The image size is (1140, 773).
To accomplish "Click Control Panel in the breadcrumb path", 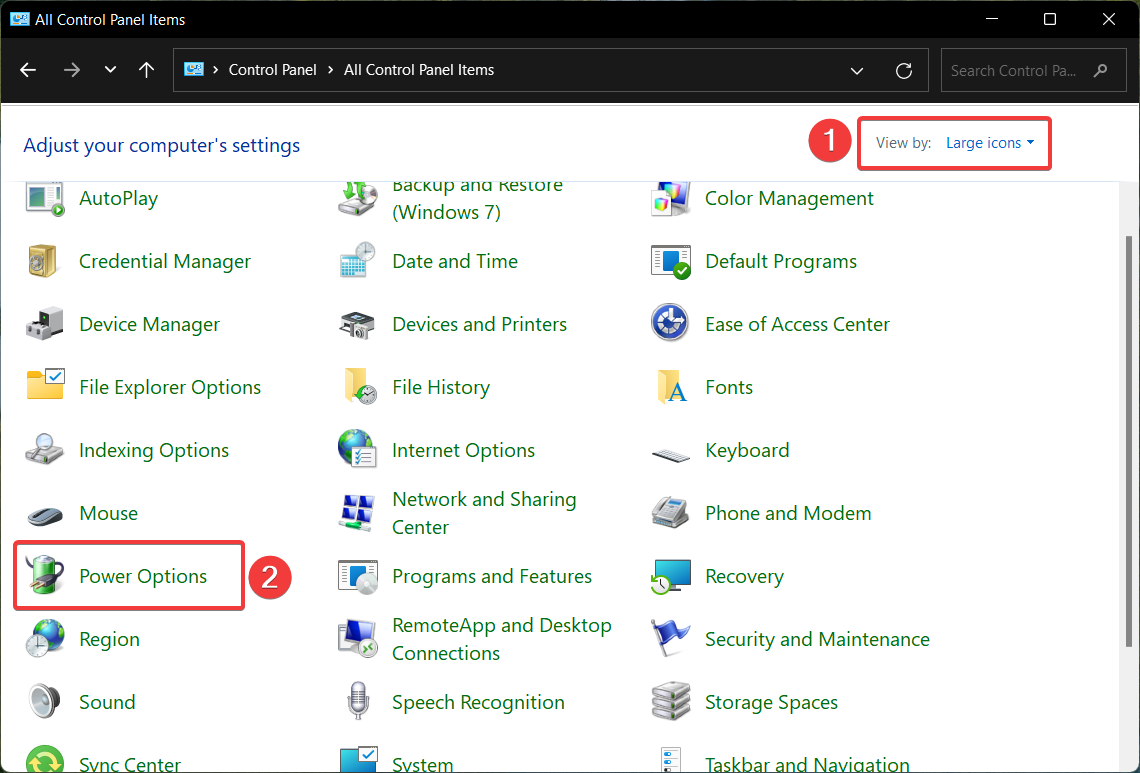I will coord(272,70).
